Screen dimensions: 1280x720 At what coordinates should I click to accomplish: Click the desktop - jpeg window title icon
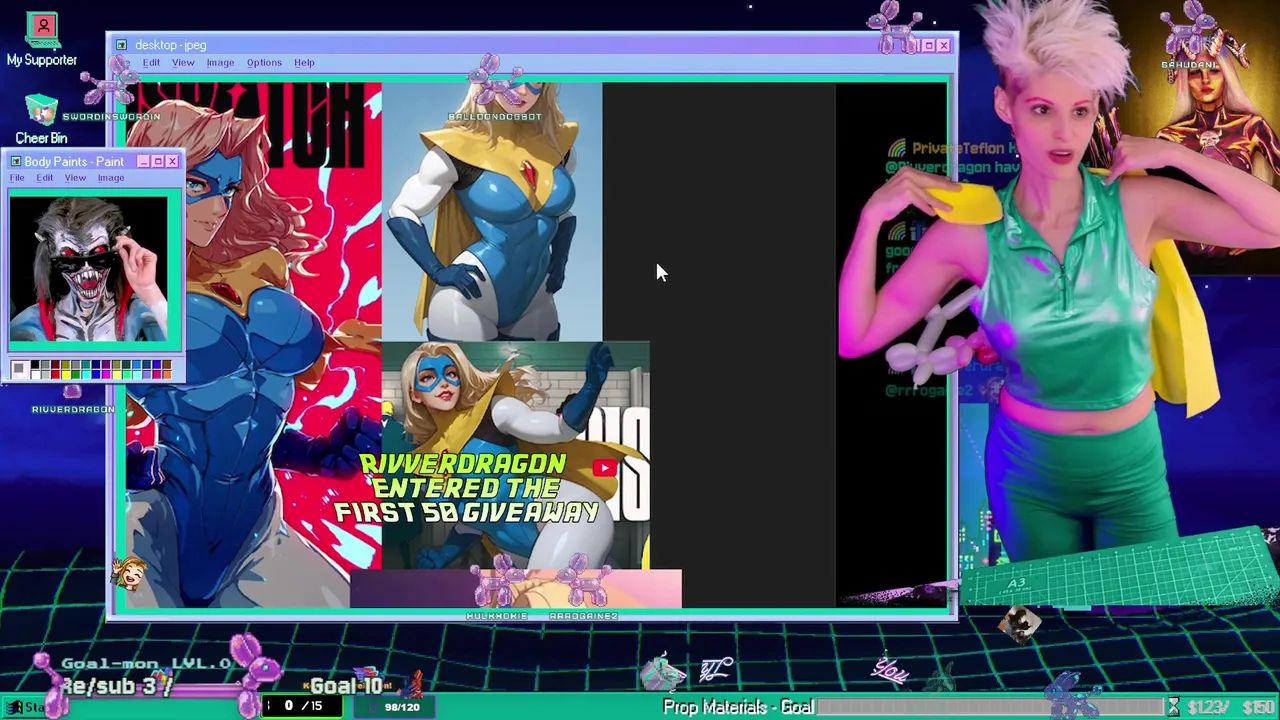tap(121, 45)
